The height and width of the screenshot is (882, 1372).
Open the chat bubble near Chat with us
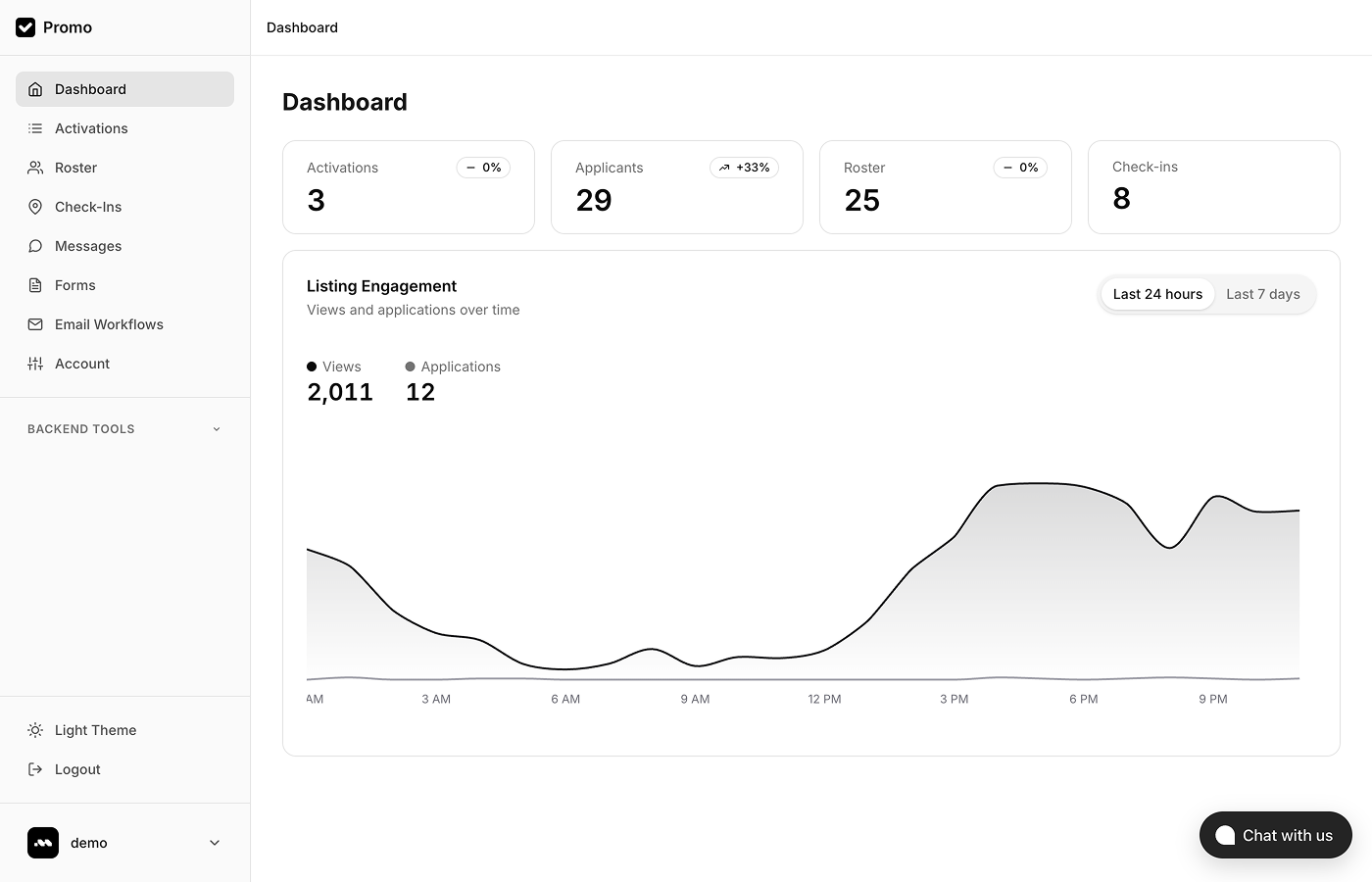tap(1225, 835)
